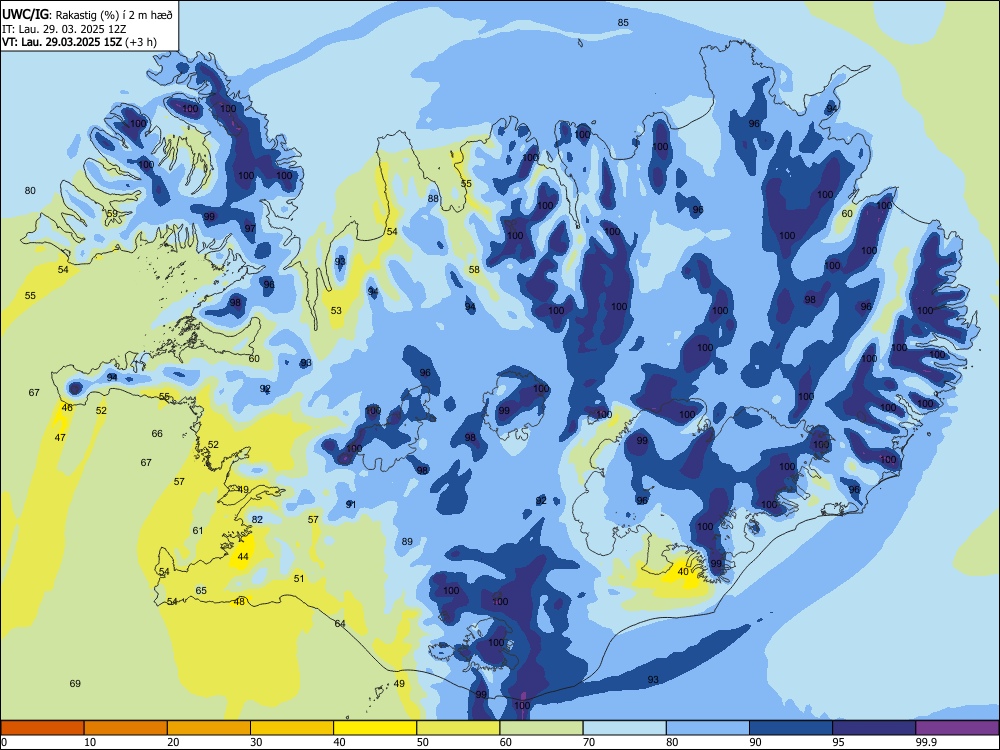The height and width of the screenshot is (750, 1000).
Task: Click the 20–30 legend color swatch
Action: coord(209,728)
